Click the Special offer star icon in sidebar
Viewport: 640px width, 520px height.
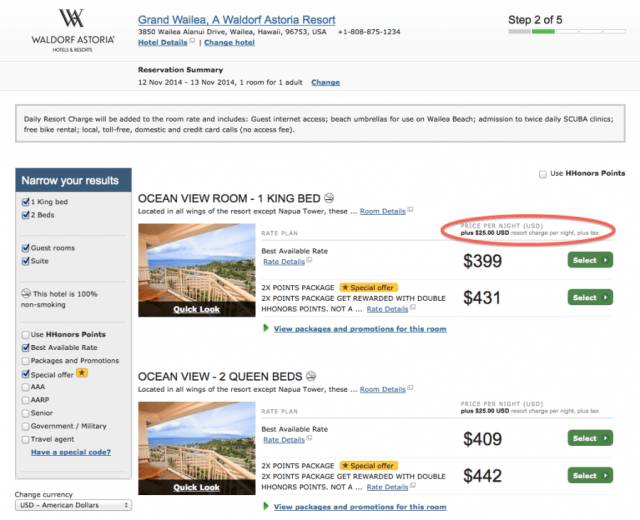[x=84, y=374]
